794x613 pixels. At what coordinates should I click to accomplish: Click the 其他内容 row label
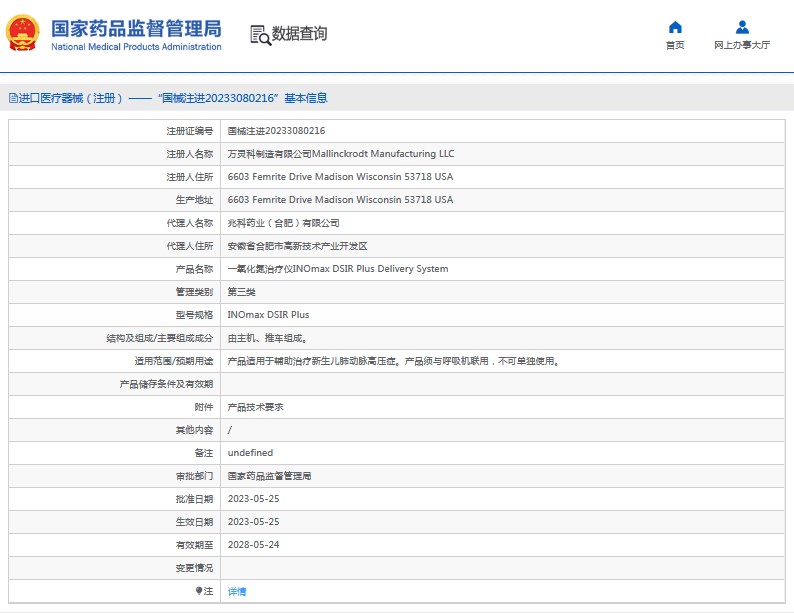coord(194,430)
